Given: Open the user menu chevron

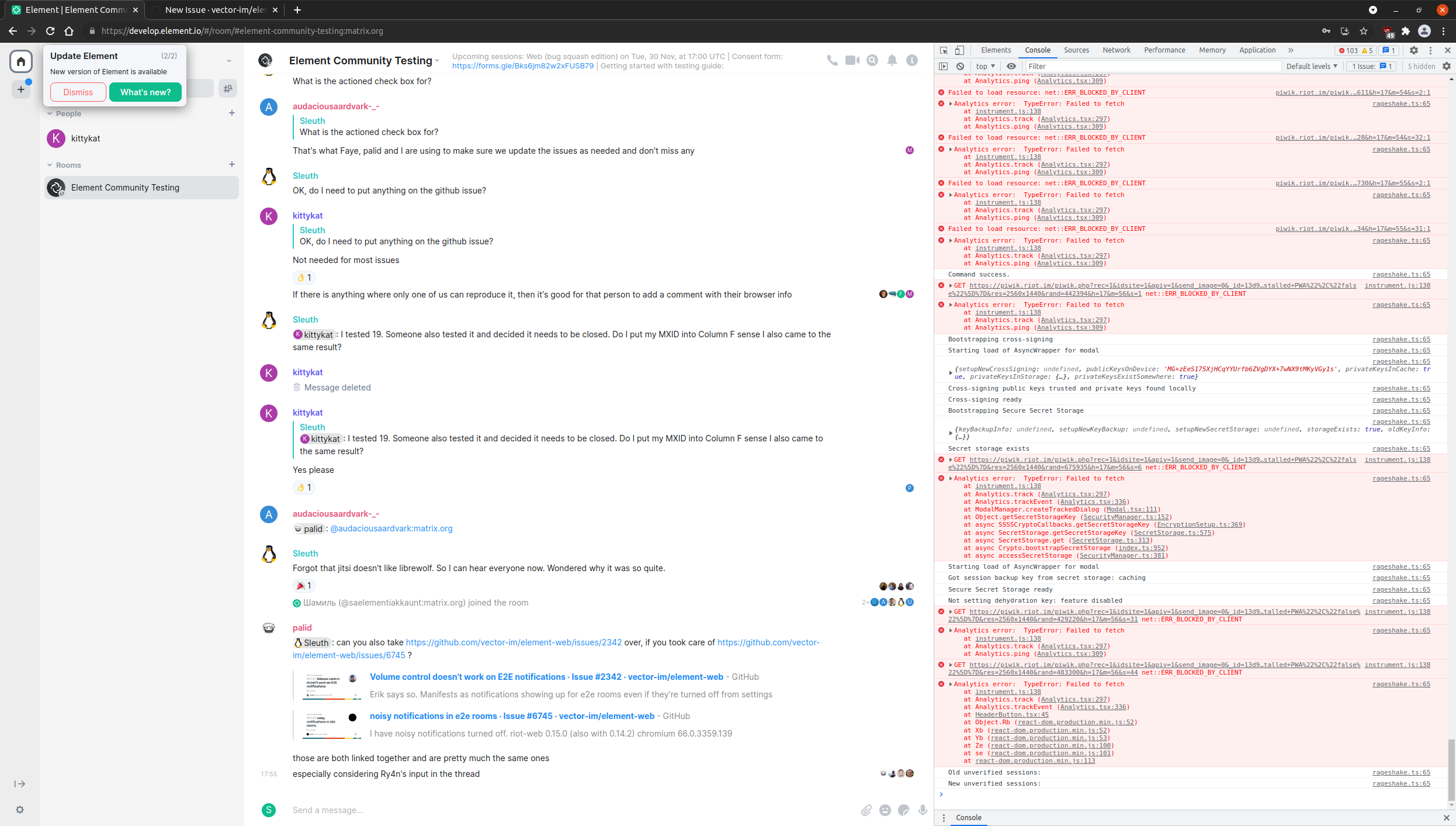Looking at the screenshot, I should tap(229, 61).
